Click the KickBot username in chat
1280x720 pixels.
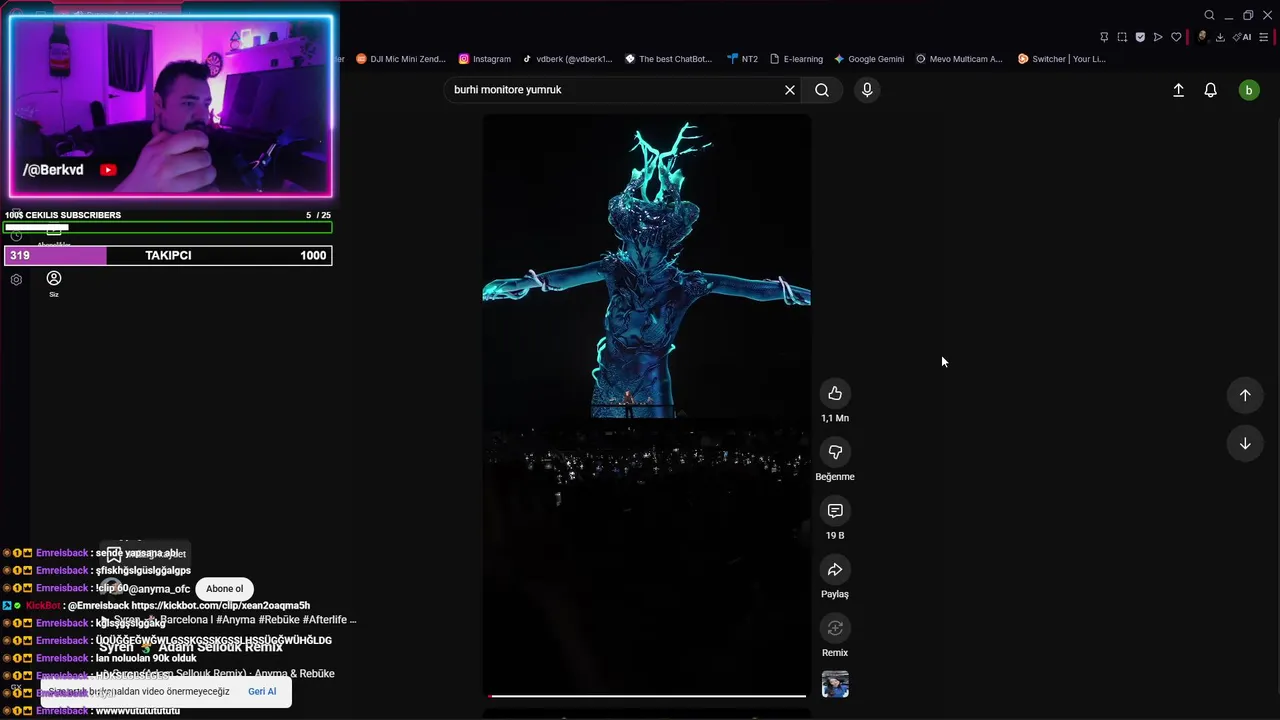pyautogui.click(x=43, y=606)
